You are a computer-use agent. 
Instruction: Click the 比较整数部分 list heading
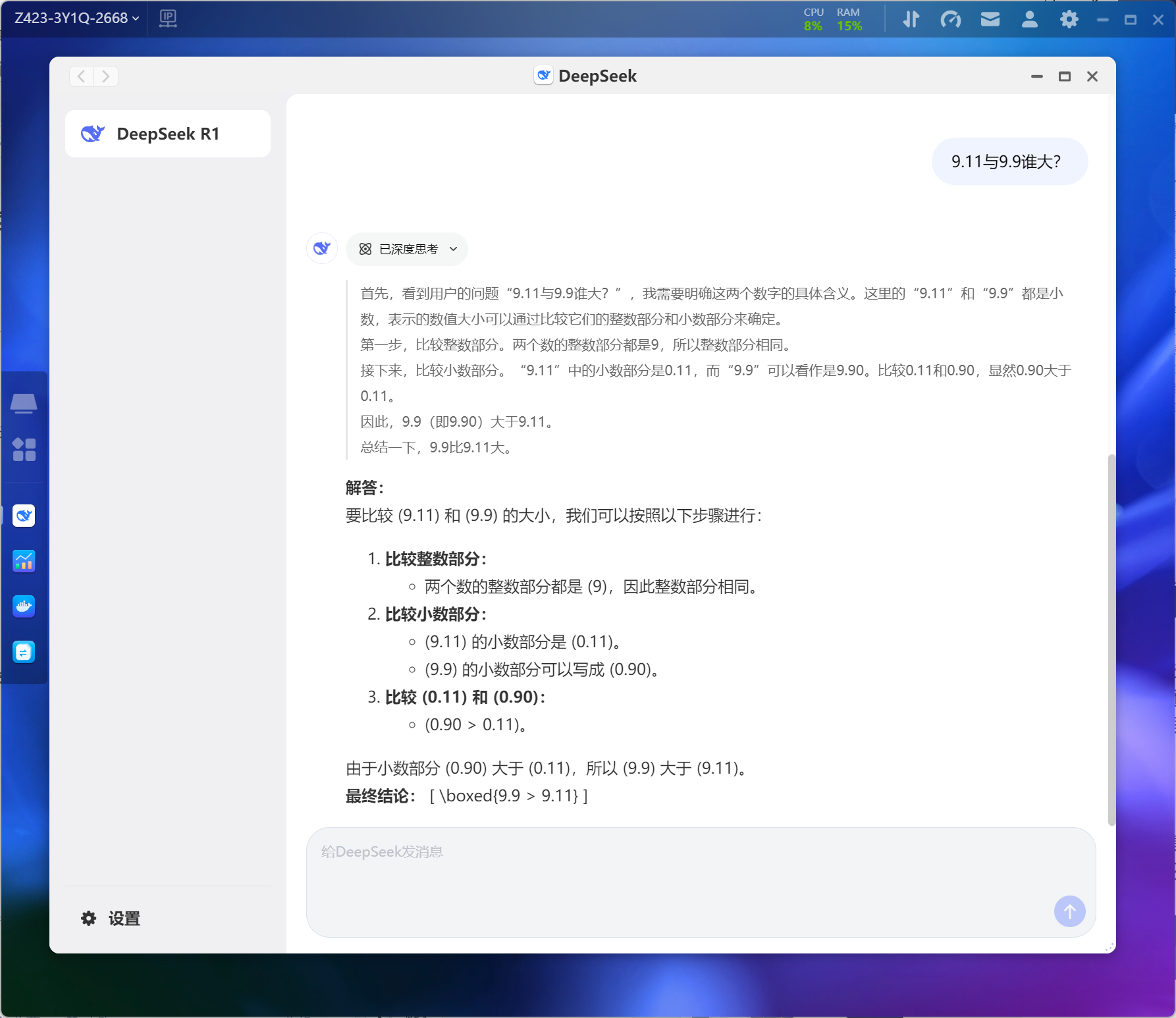coord(436,559)
